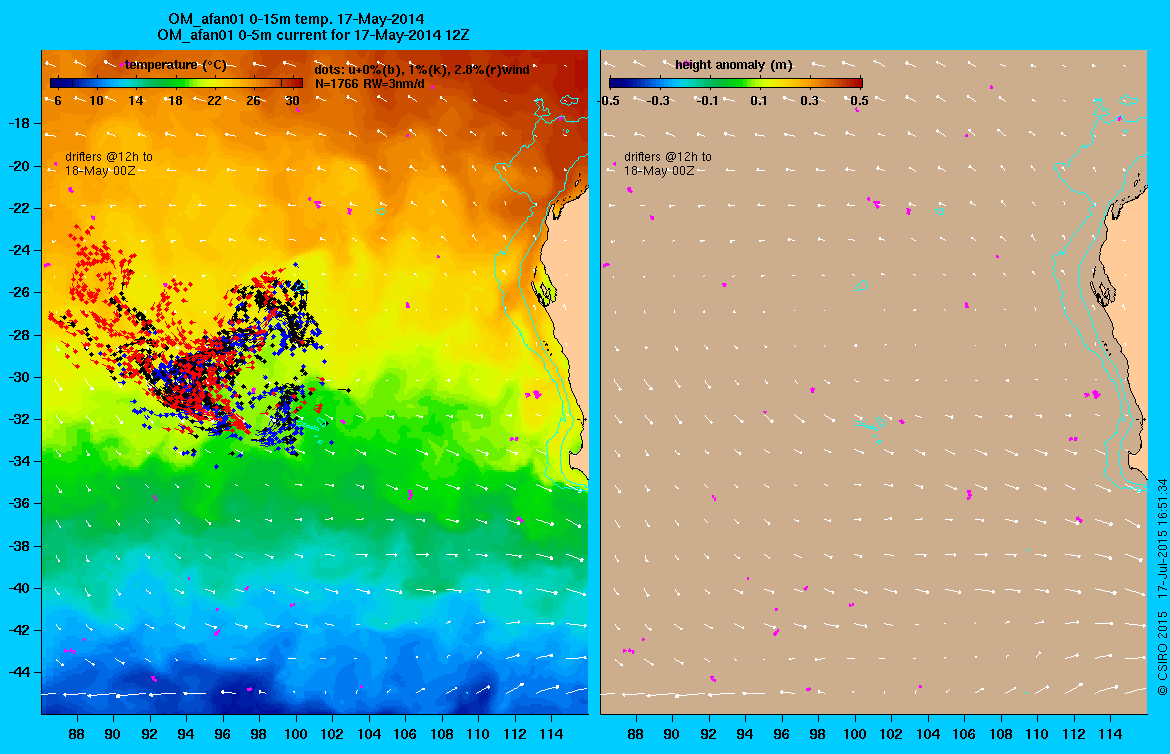
Task: Select the 'height anomaly (m)' legend label
Action: coord(733,65)
